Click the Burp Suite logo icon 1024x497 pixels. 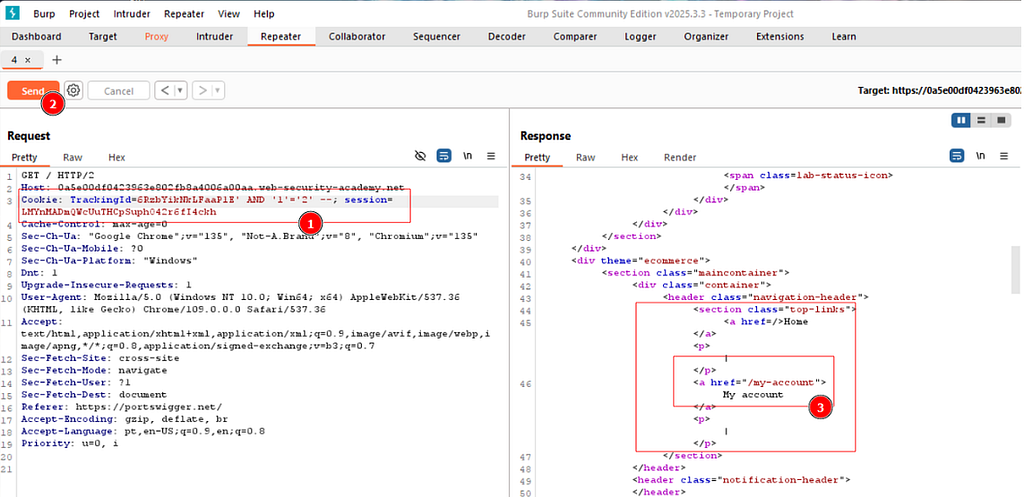click(x=13, y=13)
